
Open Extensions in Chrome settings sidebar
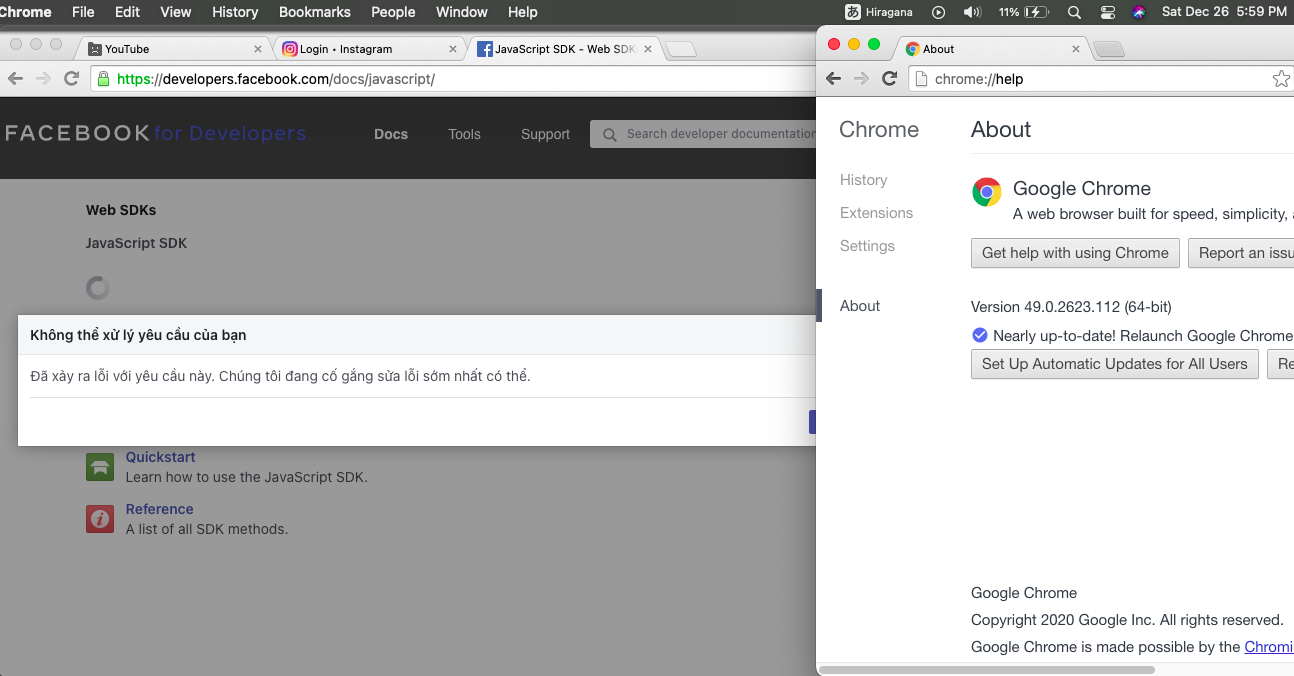877,213
